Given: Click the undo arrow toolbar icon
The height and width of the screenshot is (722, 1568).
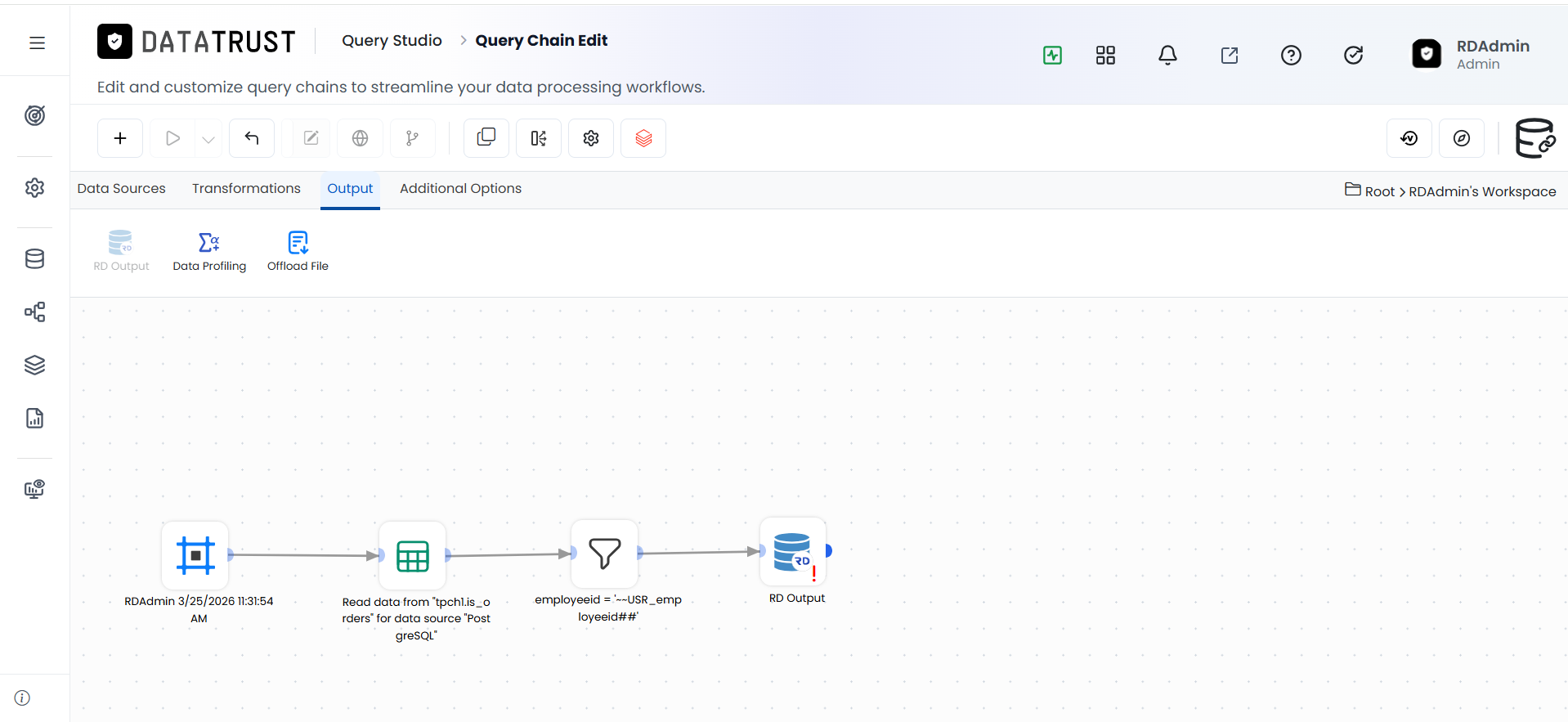Looking at the screenshot, I should click(x=252, y=138).
